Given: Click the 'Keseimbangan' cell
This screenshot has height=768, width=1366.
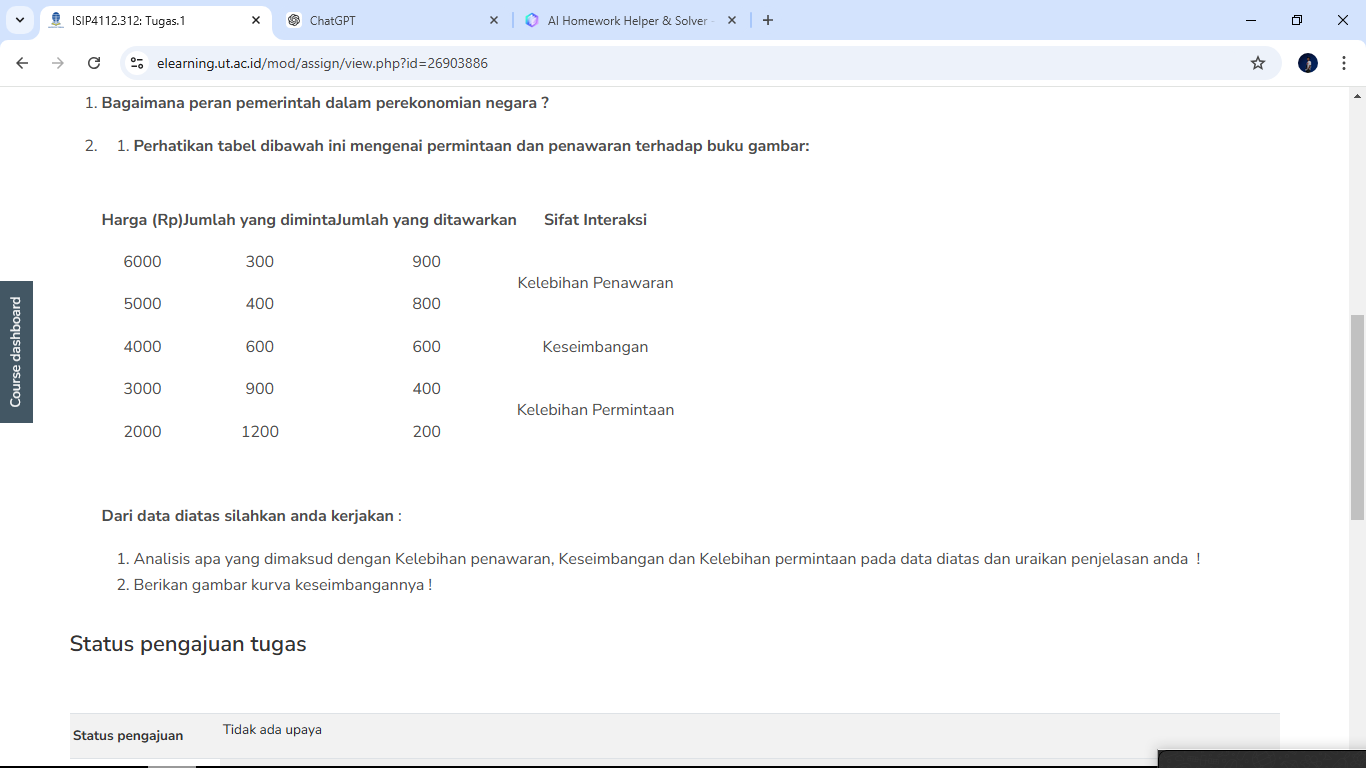Looking at the screenshot, I should point(595,347).
